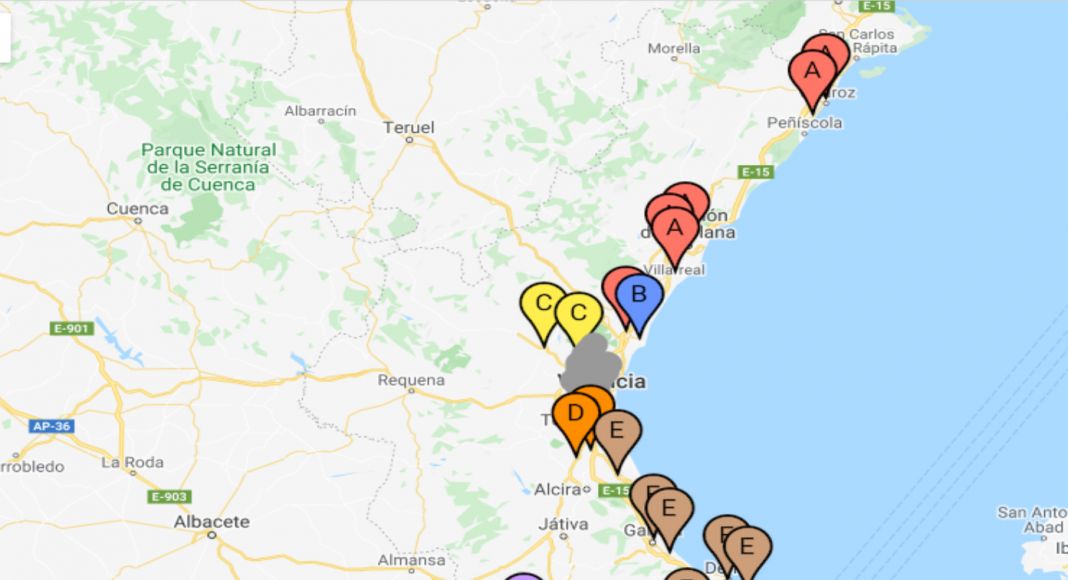The width and height of the screenshot is (1068, 580).
Task: Click the purple marker at the bottom edge
Action: coord(523,577)
